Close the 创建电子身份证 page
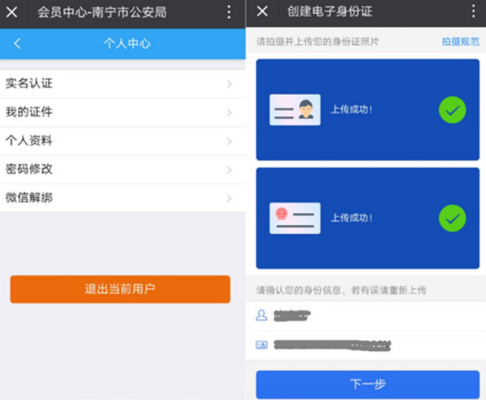The image size is (486, 400). [x=262, y=11]
